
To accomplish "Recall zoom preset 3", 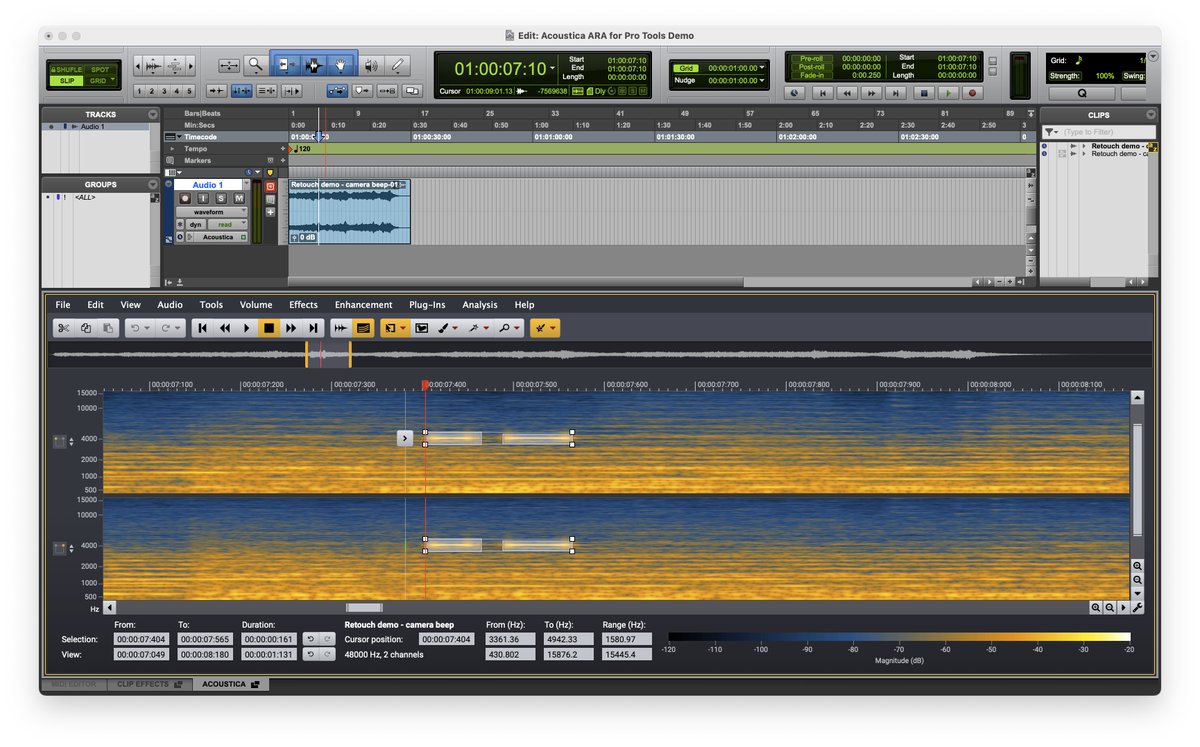I will [166, 91].
